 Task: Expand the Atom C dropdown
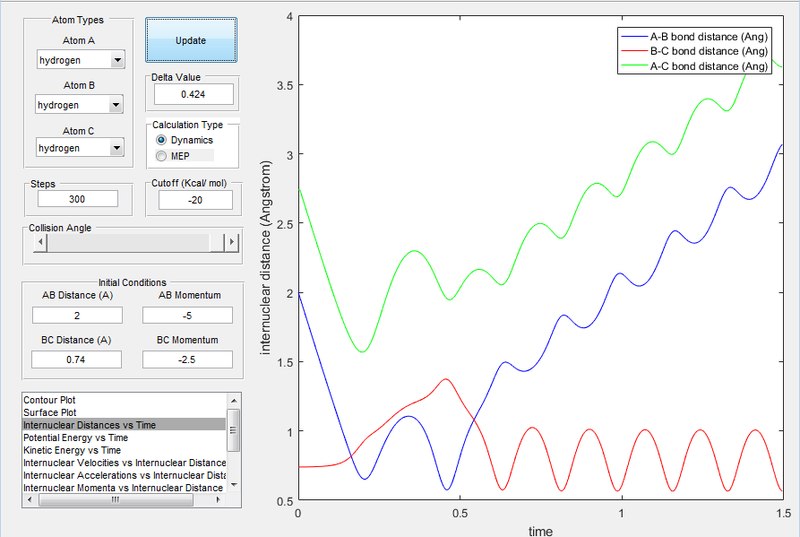click(x=80, y=148)
